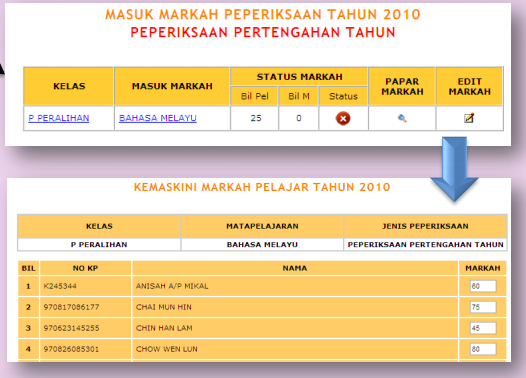Click the Bil M value 0
The width and height of the screenshot is (526, 378).
click(299, 118)
